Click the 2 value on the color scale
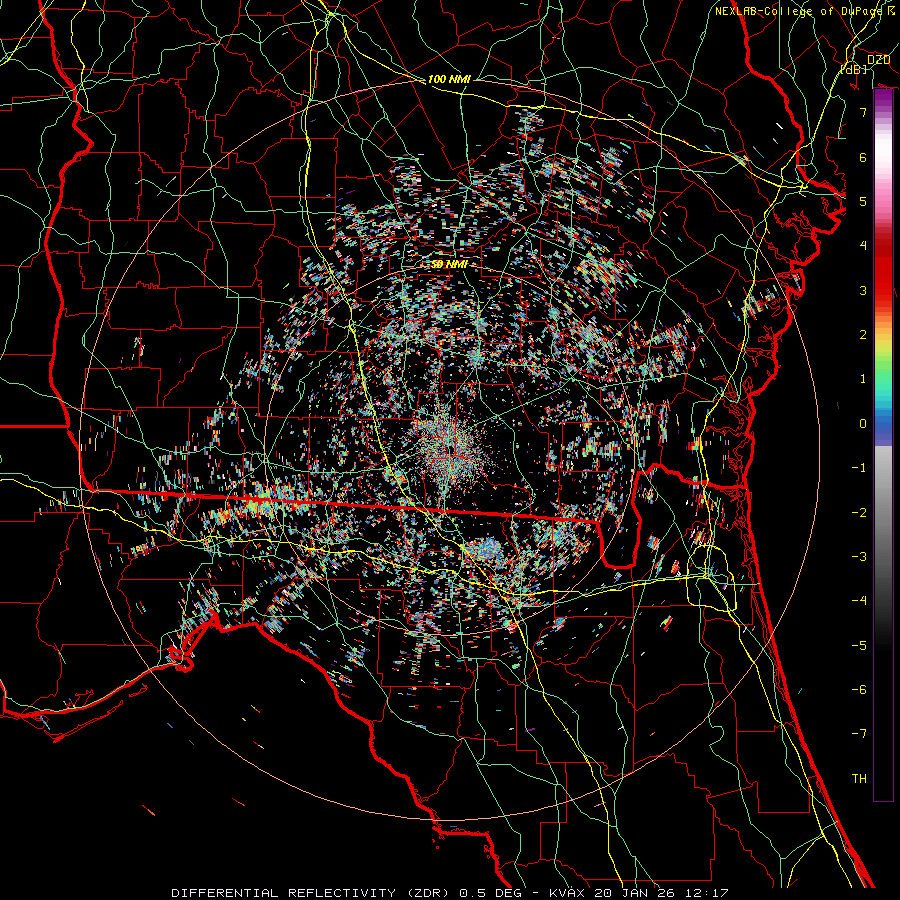 click(x=863, y=335)
